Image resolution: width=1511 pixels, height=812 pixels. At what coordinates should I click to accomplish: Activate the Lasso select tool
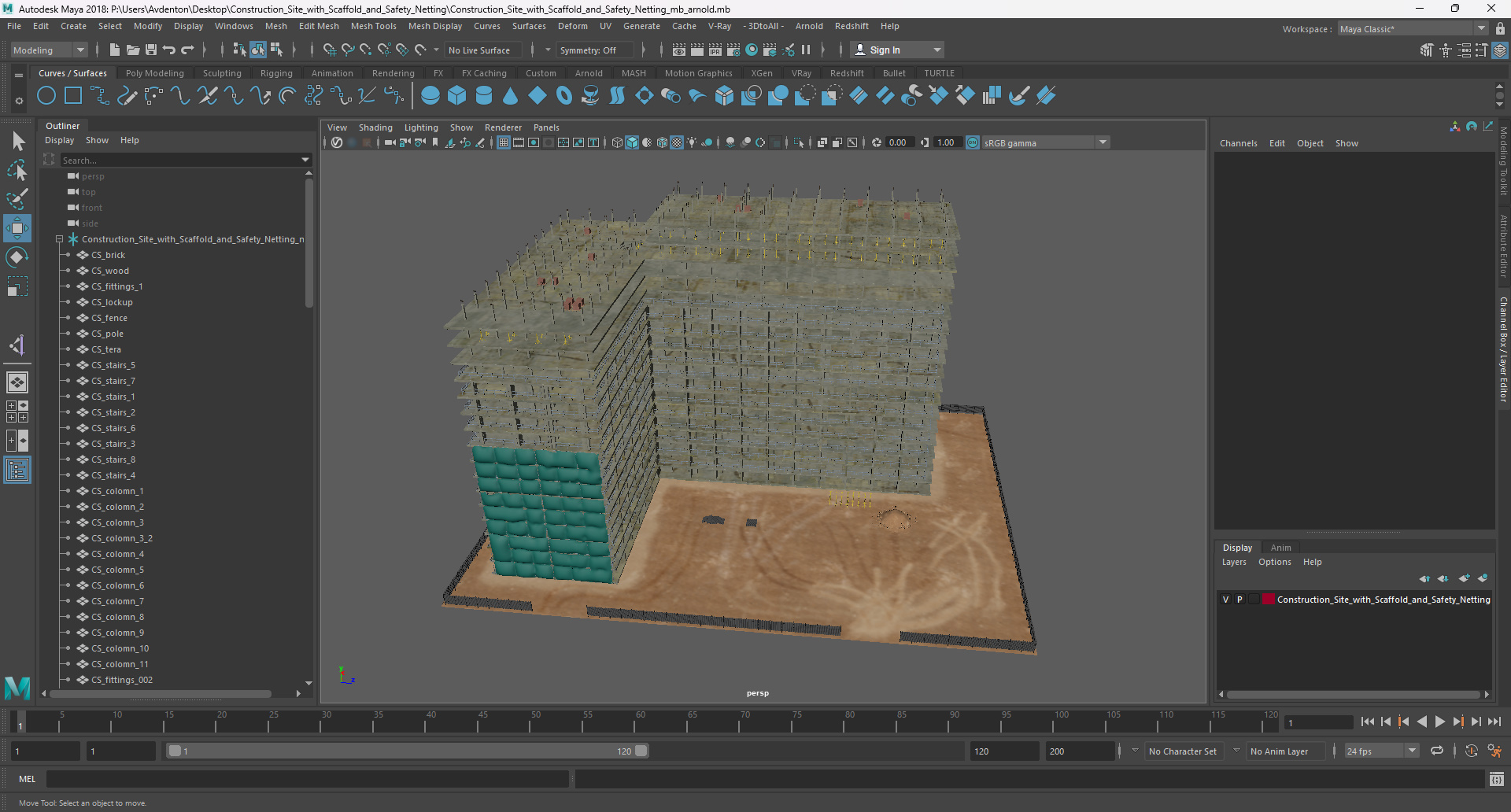coord(17,170)
